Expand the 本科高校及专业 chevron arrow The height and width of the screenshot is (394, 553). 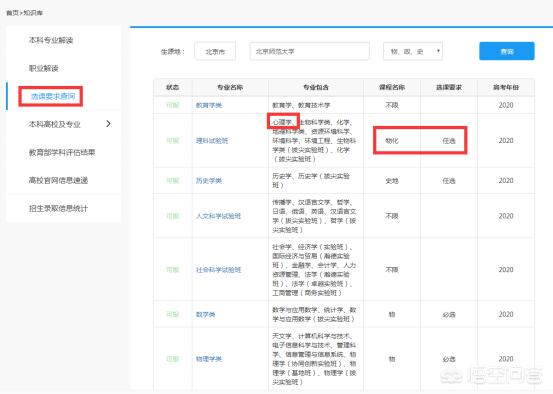[108, 124]
